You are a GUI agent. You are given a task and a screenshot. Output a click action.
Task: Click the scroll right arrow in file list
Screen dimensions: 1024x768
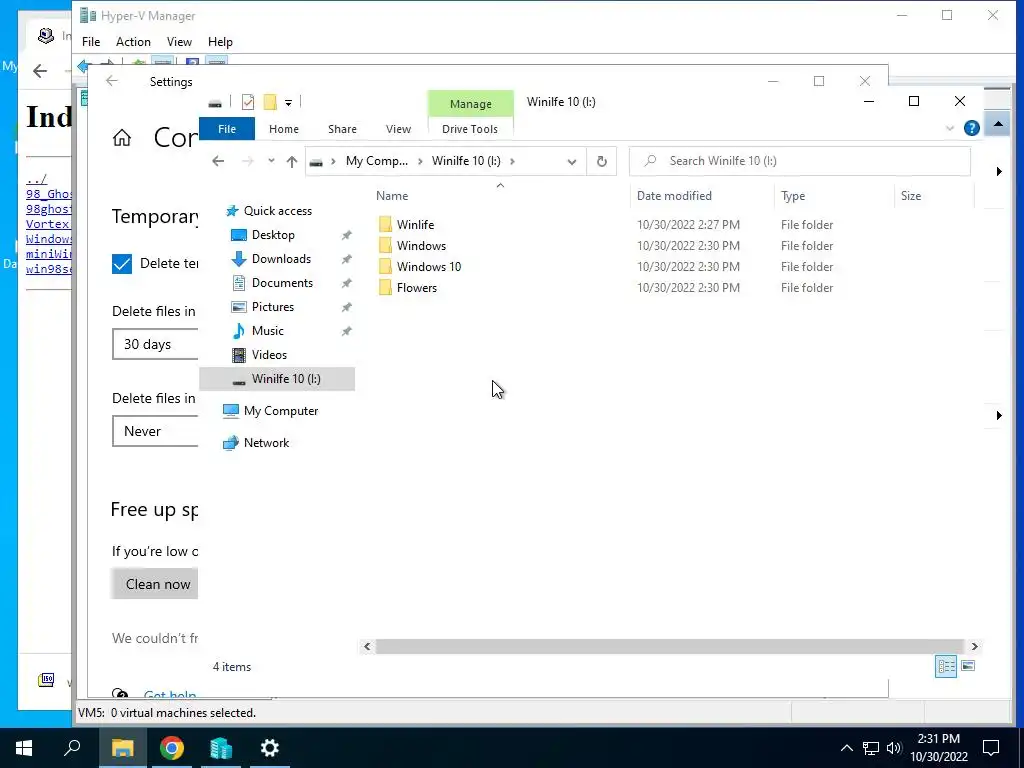974,647
